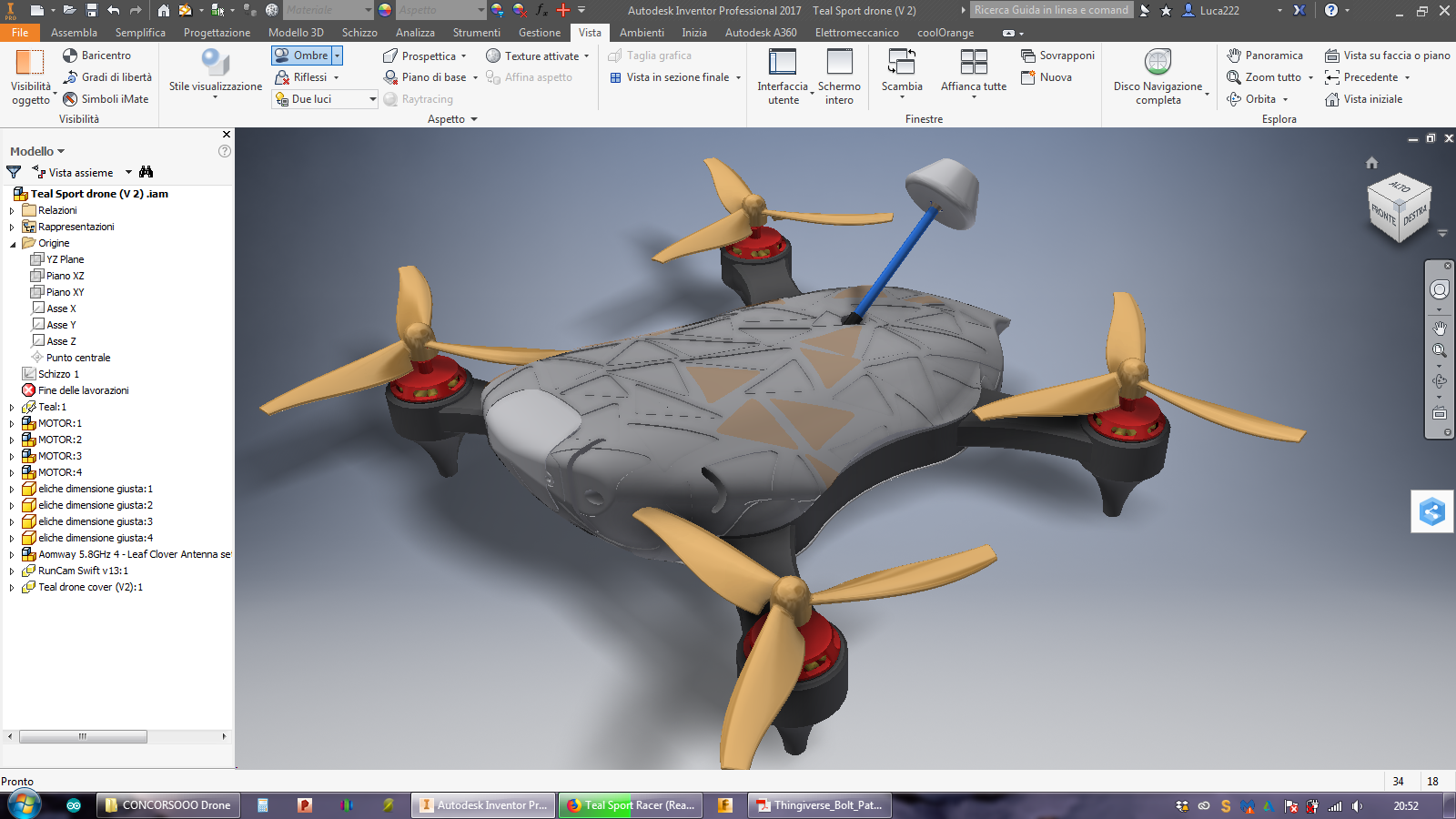The image size is (1456, 819).
Task: Open Interfaccia utente user interface options
Action: coord(783,76)
